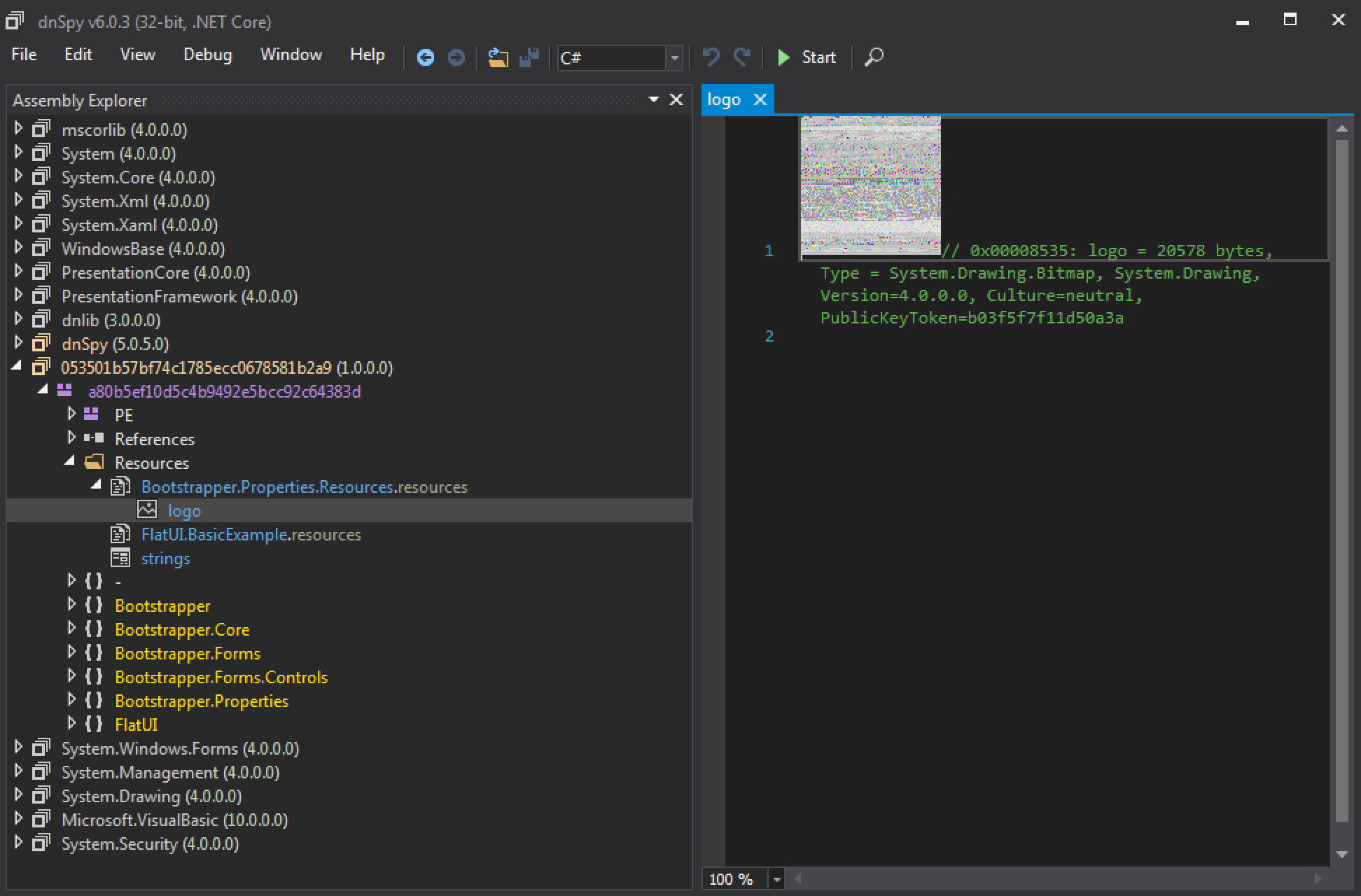
Task: Click the logo bitmap preview thumbnail
Action: click(x=870, y=185)
